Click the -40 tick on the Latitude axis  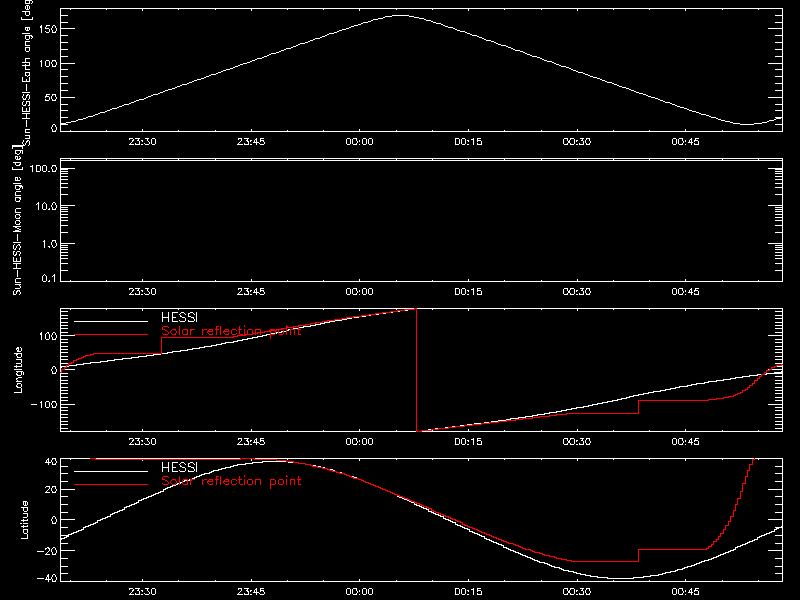coord(47,579)
